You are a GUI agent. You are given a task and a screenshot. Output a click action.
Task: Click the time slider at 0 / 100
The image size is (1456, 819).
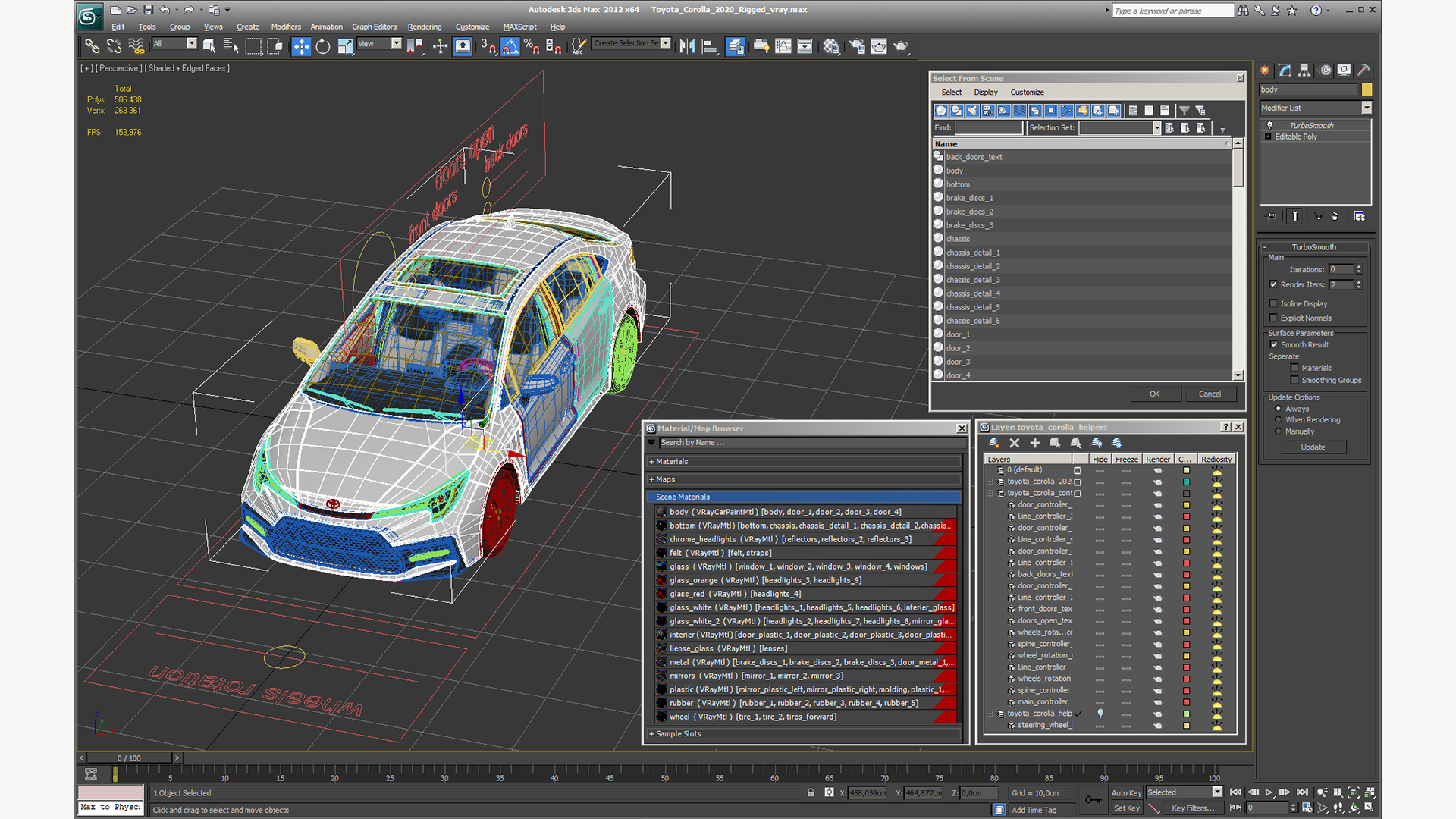(129, 758)
